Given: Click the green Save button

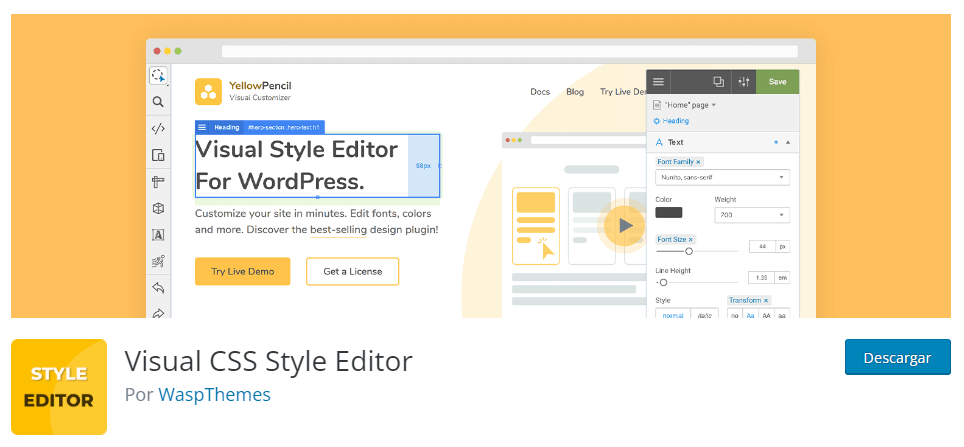Looking at the screenshot, I should tap(777, 82).
